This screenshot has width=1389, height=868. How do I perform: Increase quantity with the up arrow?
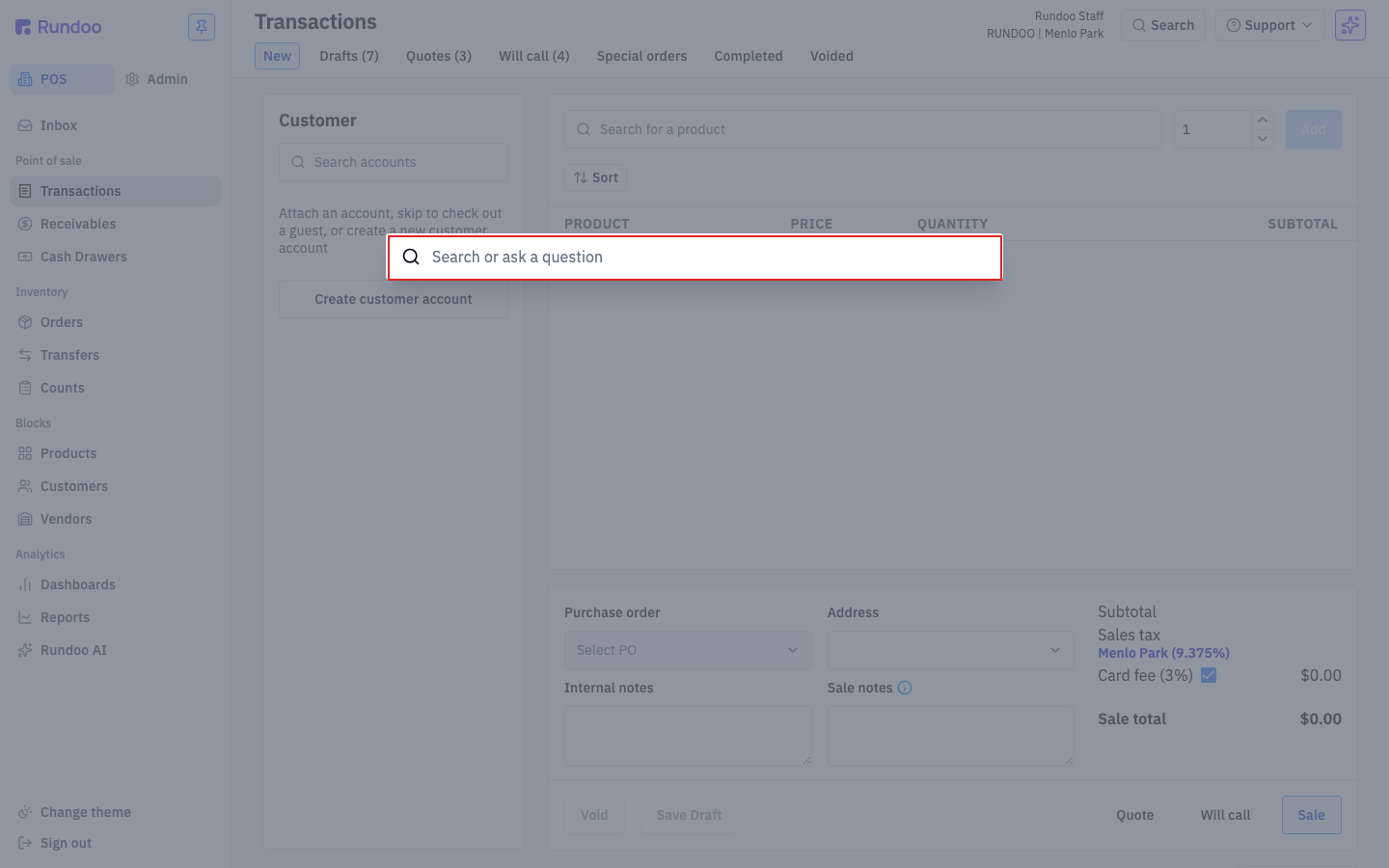(1263, 120)
